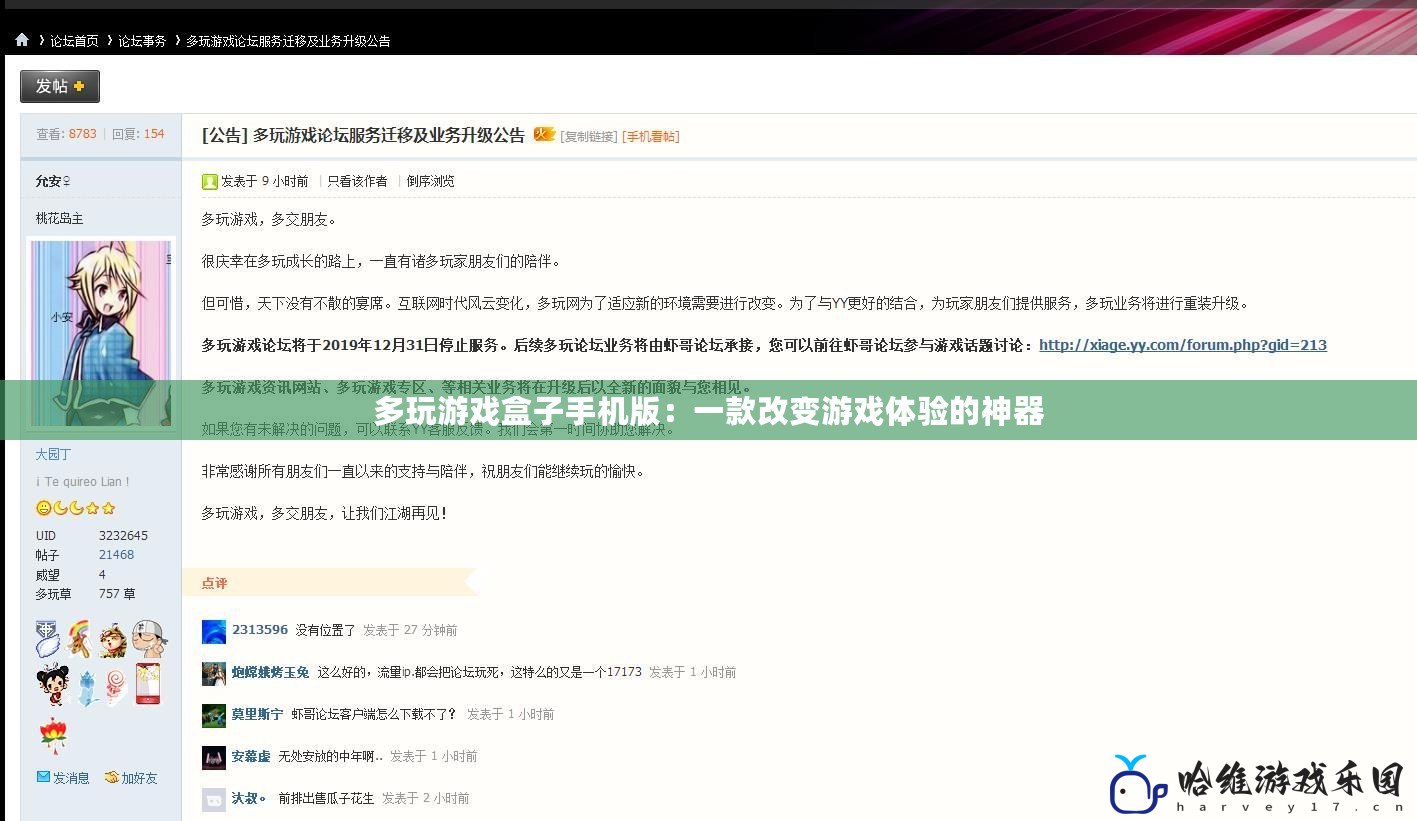Viewport: 1417px width, 821px height.
Task: Click the 点评 comments section header
Action: [x=215, y=583]
